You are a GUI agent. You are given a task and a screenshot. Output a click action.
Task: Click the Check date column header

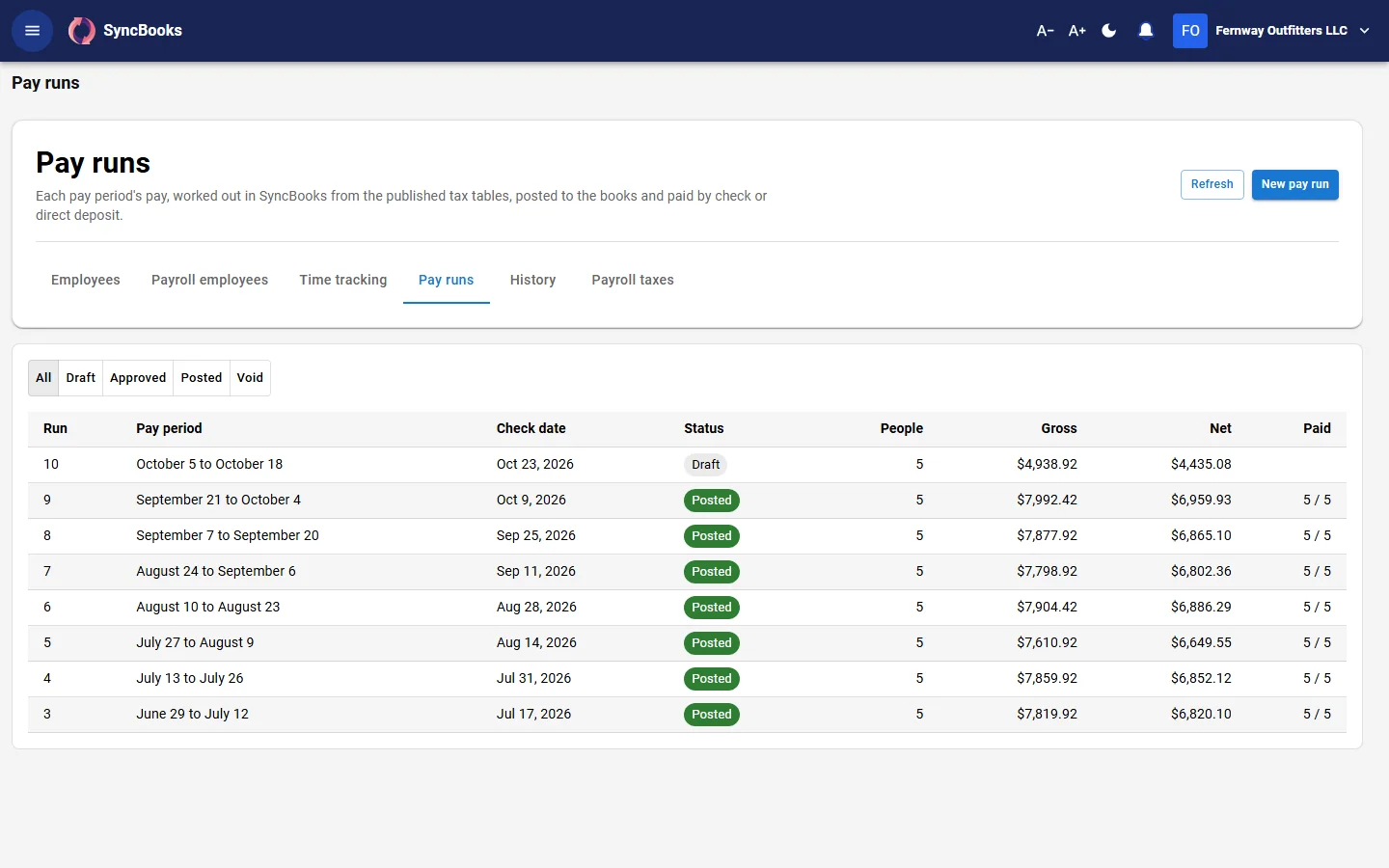point(531,428)
